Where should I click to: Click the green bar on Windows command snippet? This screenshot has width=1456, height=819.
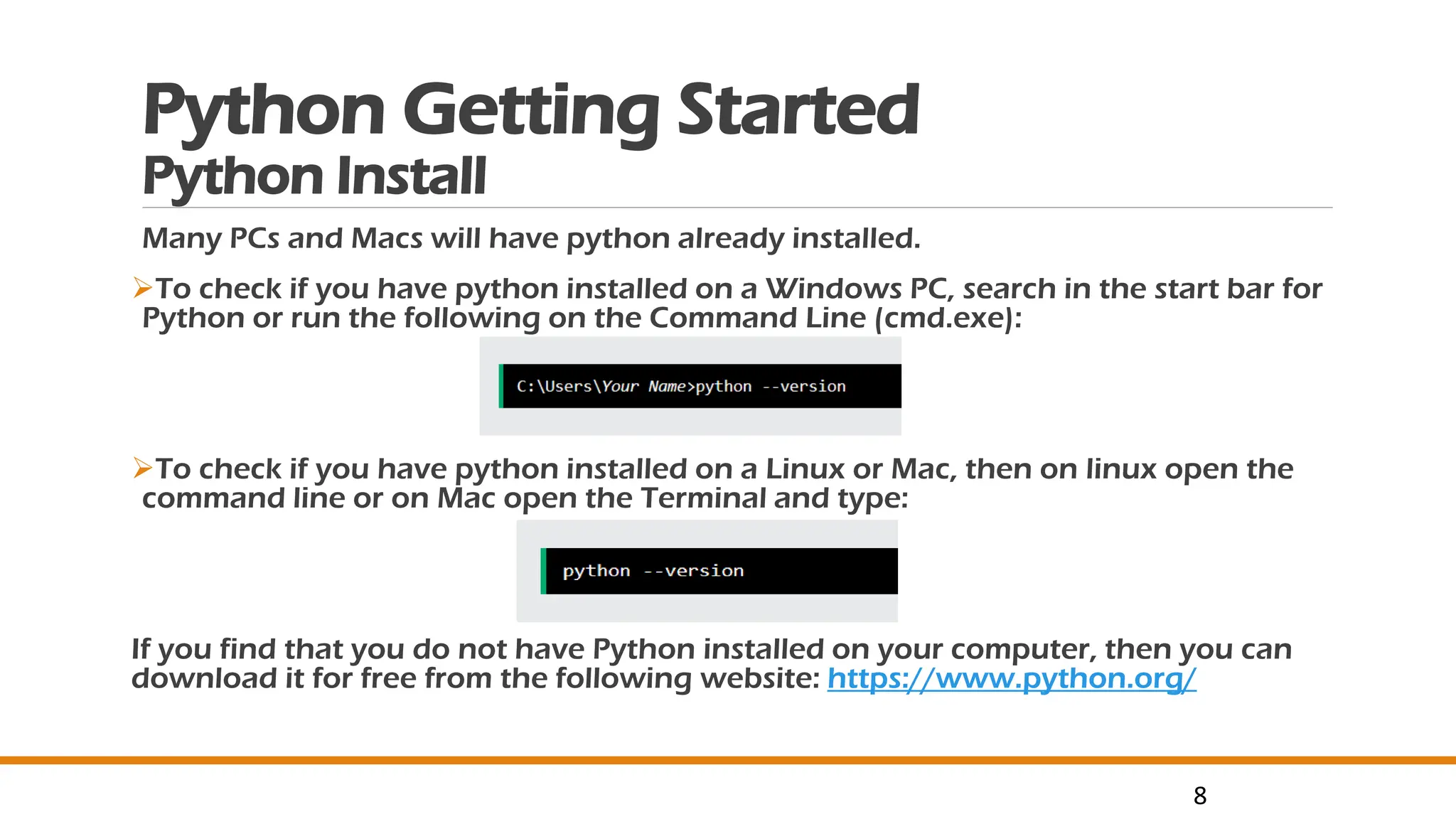click(501, 386)
